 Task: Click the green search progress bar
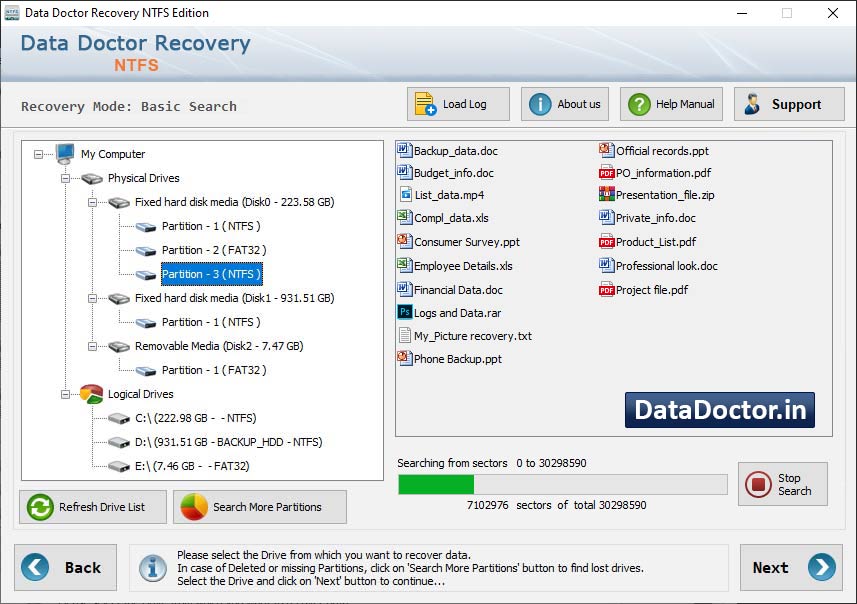coord(437,484)
